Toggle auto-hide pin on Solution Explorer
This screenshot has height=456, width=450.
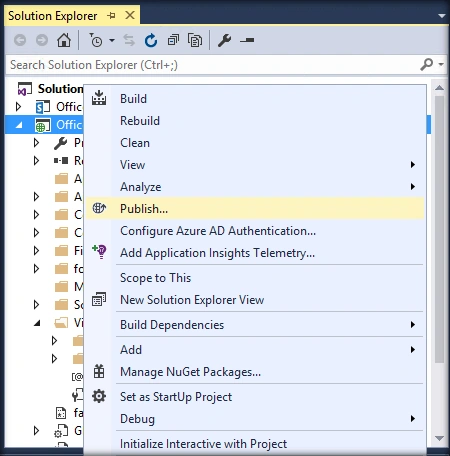[111, 15]
